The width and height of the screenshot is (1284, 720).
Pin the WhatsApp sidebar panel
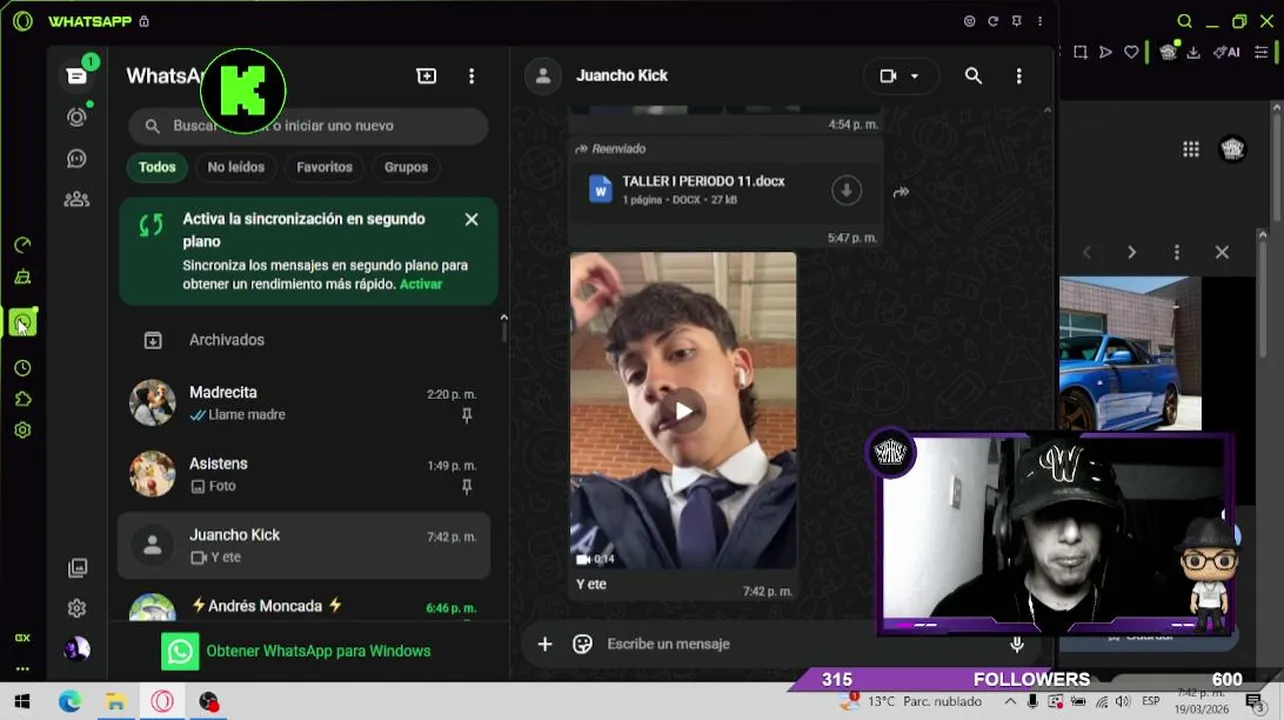(1016, 21)
